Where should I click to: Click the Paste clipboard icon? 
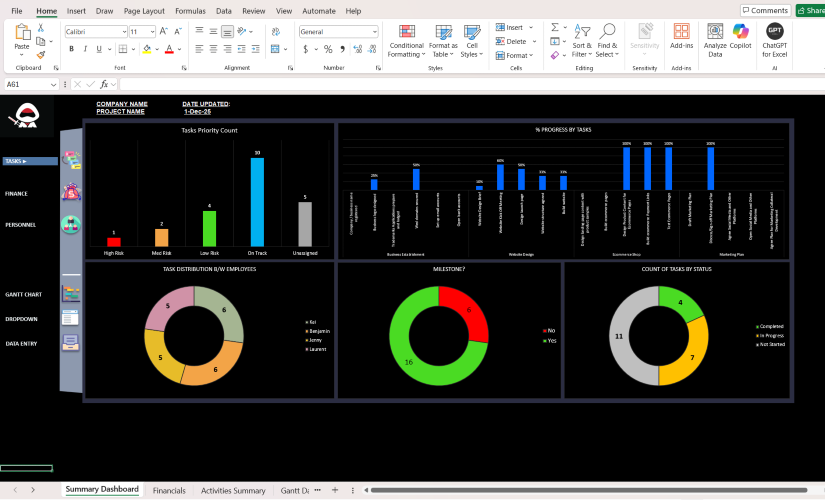(x=22, y=33)
